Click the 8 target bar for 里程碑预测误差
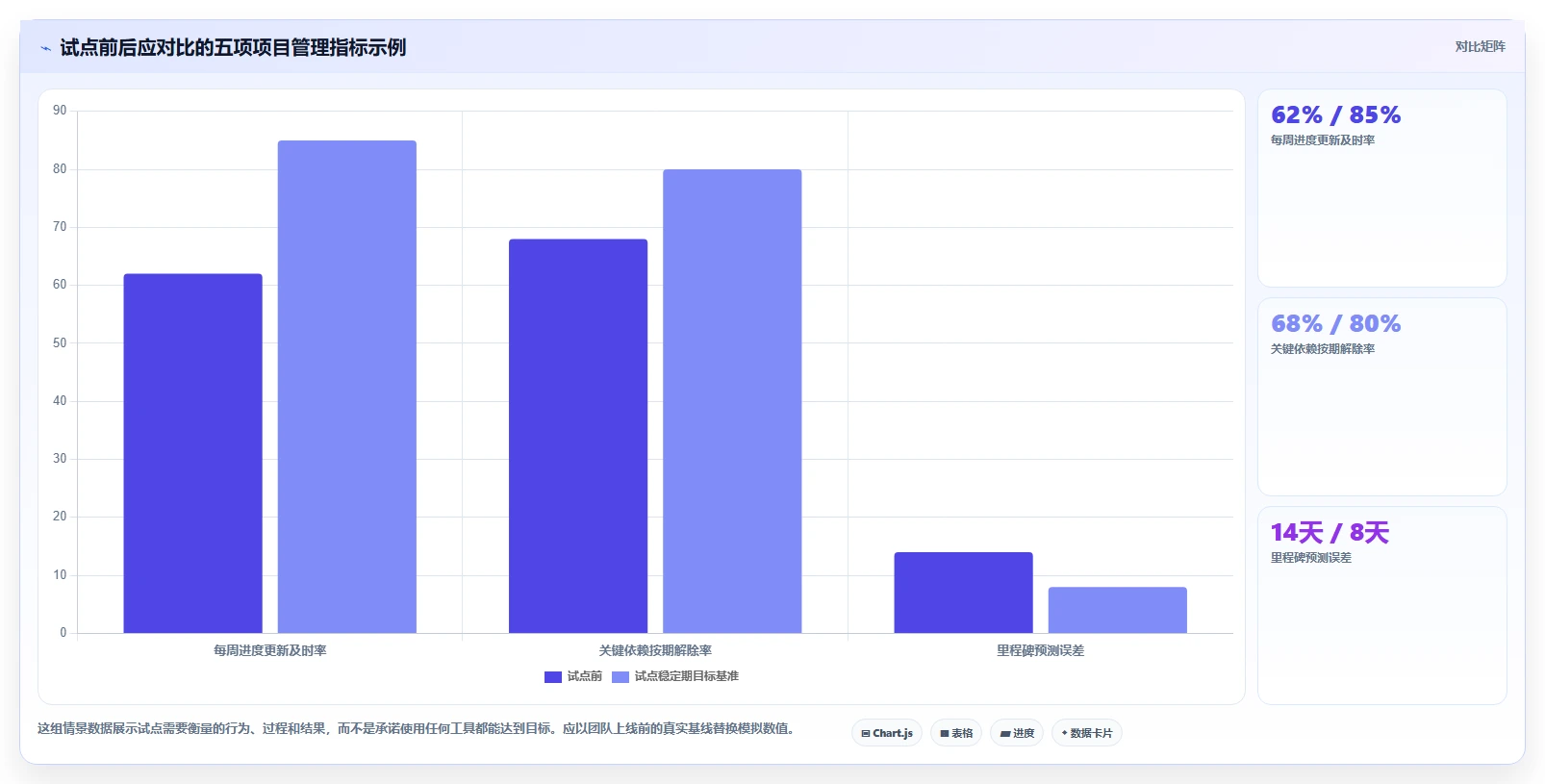This screenshot has width=1545, height=784. click(1118, 610)
